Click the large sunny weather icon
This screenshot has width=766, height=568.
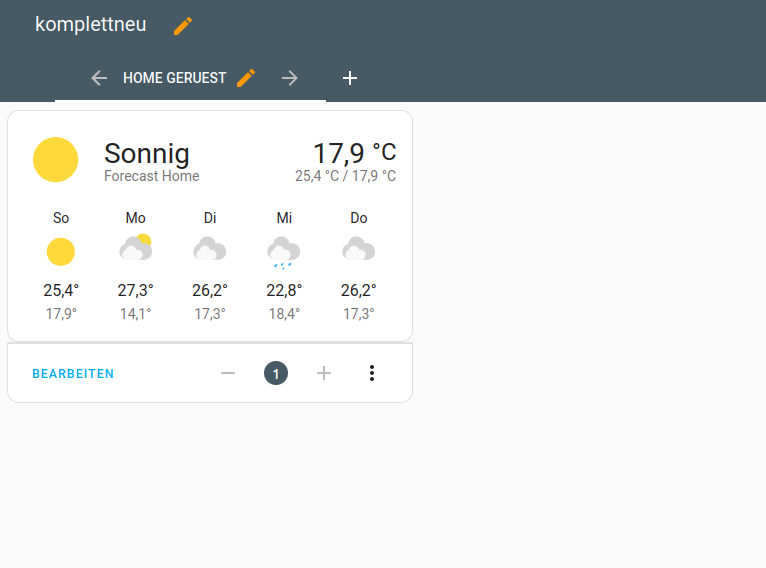pos(56,160)
